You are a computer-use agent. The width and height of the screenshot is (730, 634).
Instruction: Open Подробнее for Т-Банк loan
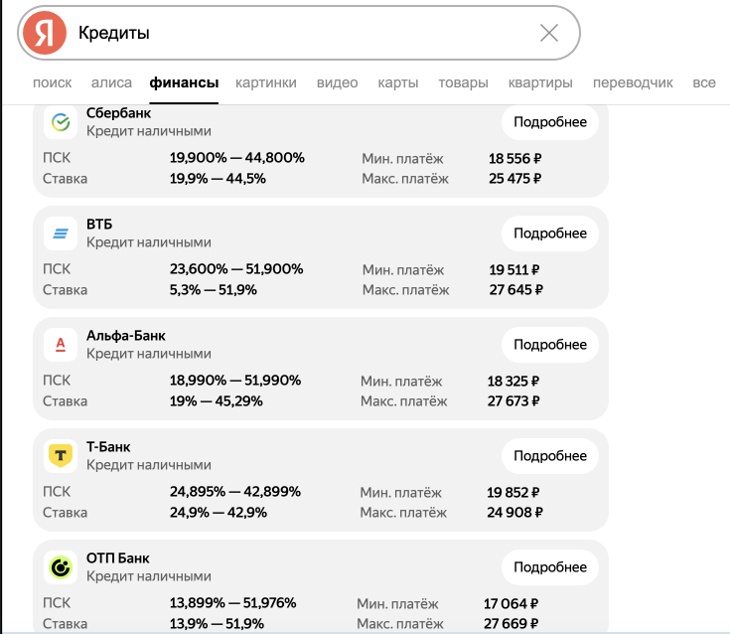pos(550,456)
